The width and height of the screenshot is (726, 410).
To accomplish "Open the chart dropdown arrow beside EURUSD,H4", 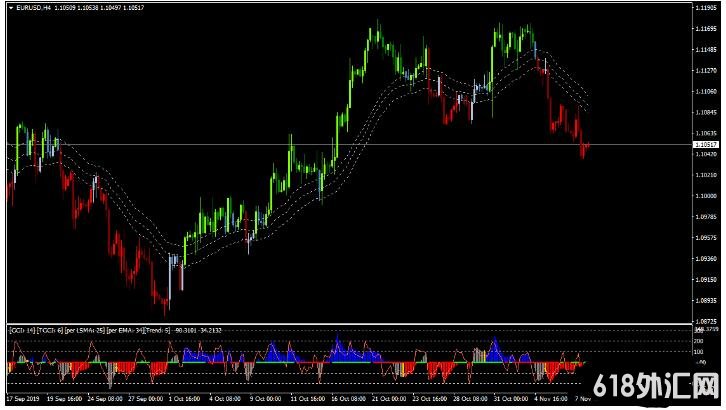I will coord(11,8).
